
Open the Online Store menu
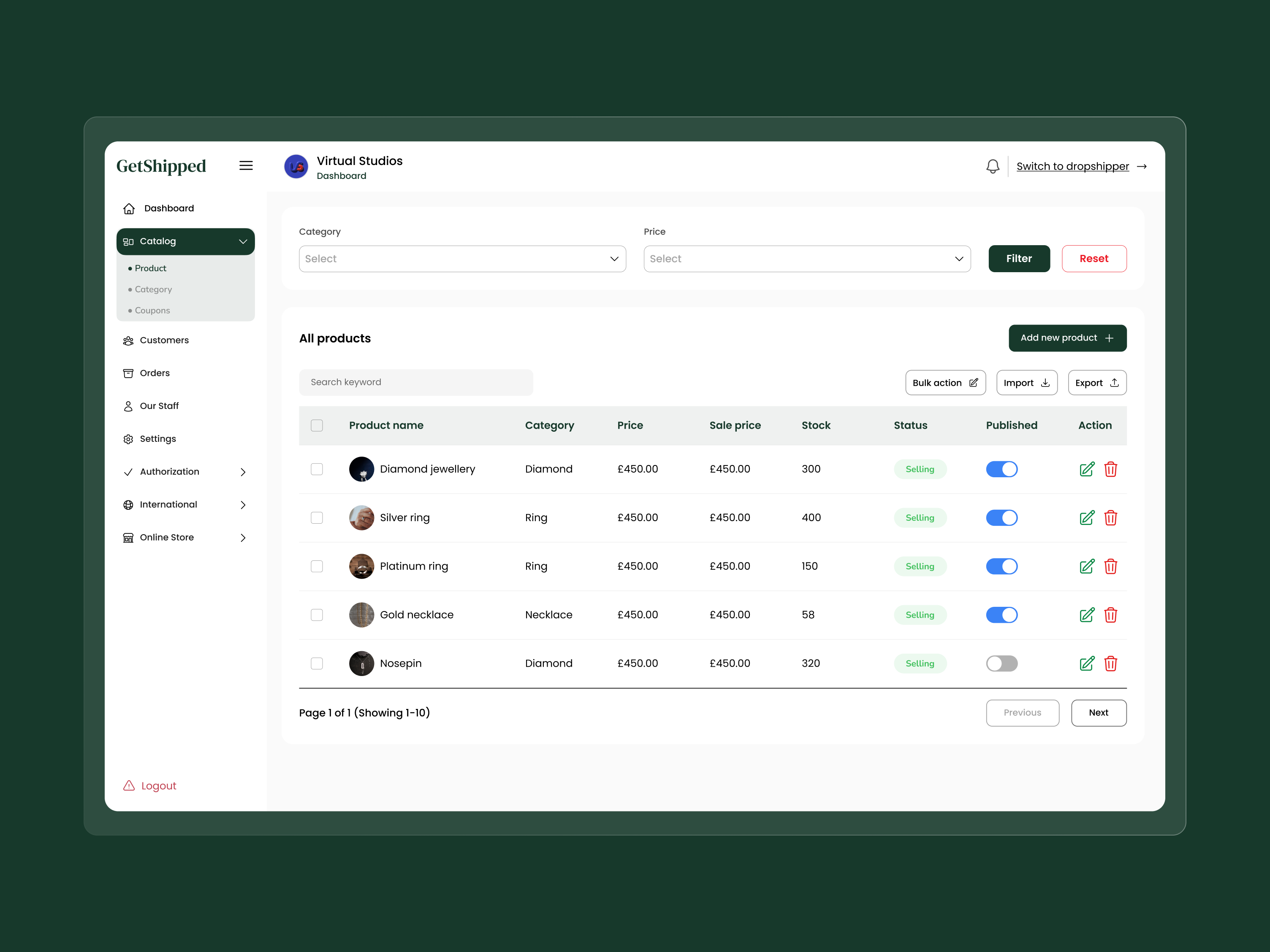pos(166,537)
